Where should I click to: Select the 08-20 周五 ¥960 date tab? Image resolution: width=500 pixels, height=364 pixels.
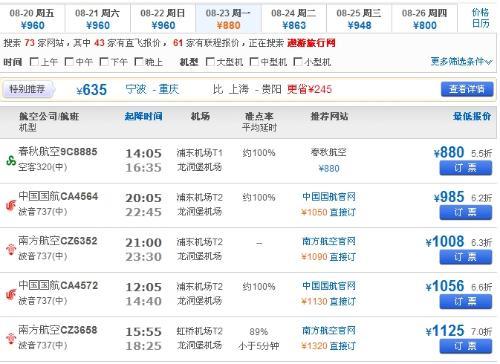click(x=32, y=19)
